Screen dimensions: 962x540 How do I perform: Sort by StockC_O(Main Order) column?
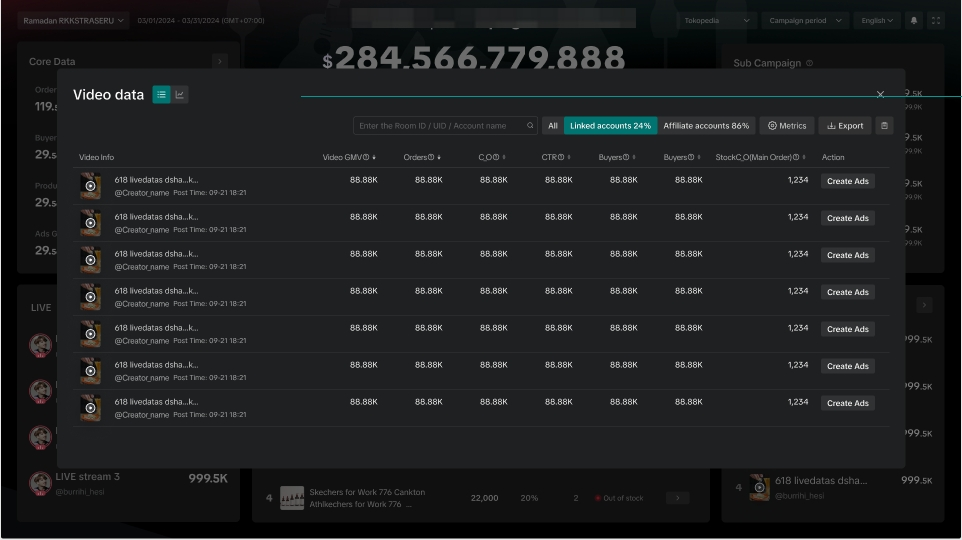point(803,158)
